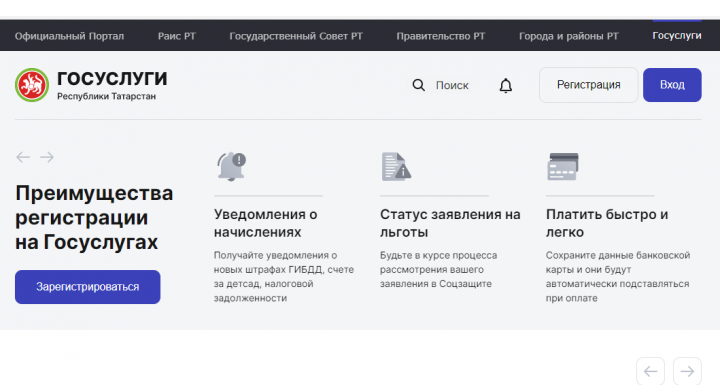Image resolution: width=720 pixels, height=385 pixels.
Task: Click the Вход login button
Action: (x=672, y=85)
